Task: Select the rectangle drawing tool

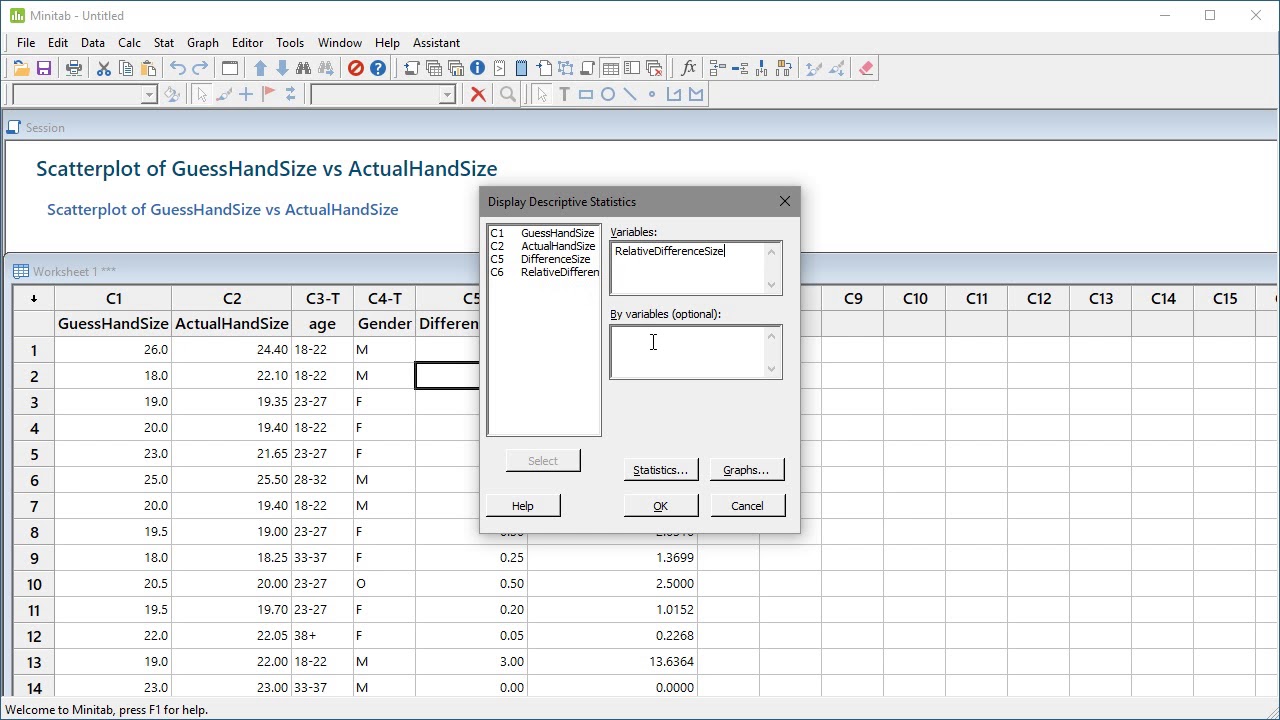Action: [x=586, y=95]
